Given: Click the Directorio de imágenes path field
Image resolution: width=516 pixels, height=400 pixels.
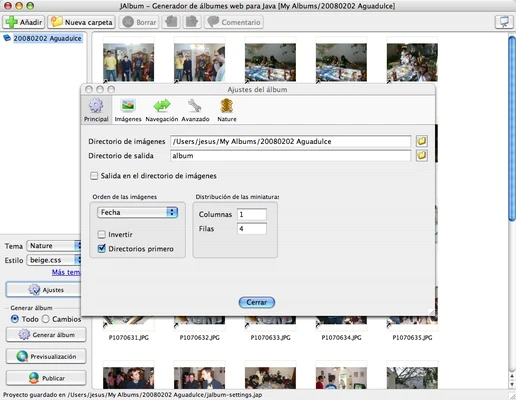Looking at the screenshot, I should 290,141.
